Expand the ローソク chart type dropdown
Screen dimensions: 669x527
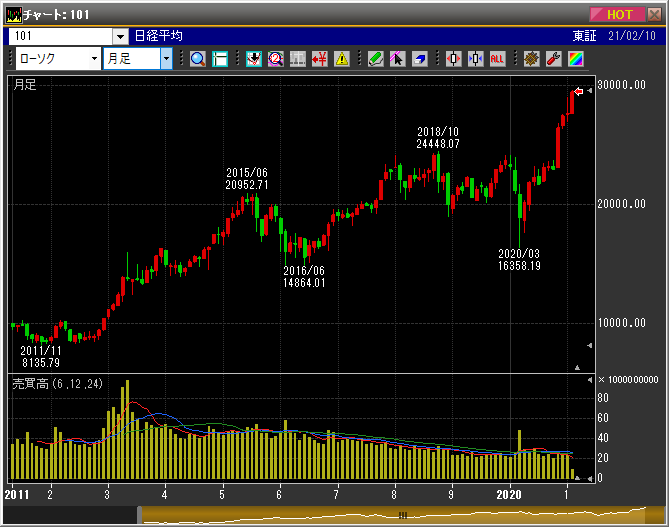95,59
